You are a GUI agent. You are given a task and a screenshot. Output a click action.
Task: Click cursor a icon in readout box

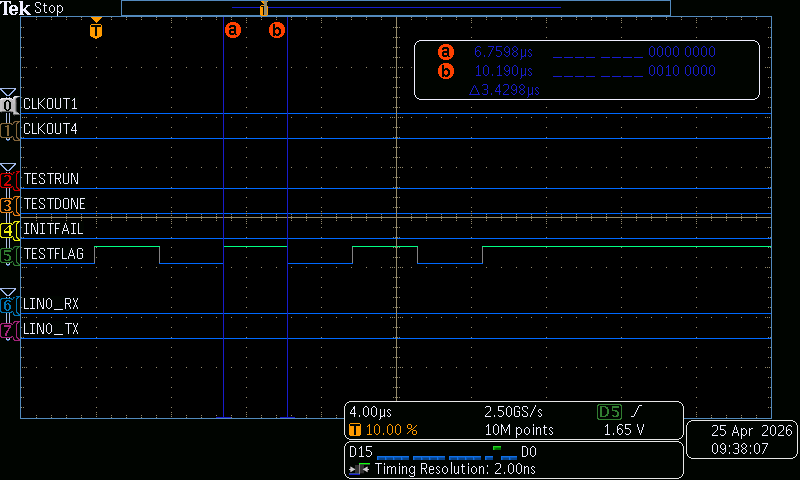445,52
